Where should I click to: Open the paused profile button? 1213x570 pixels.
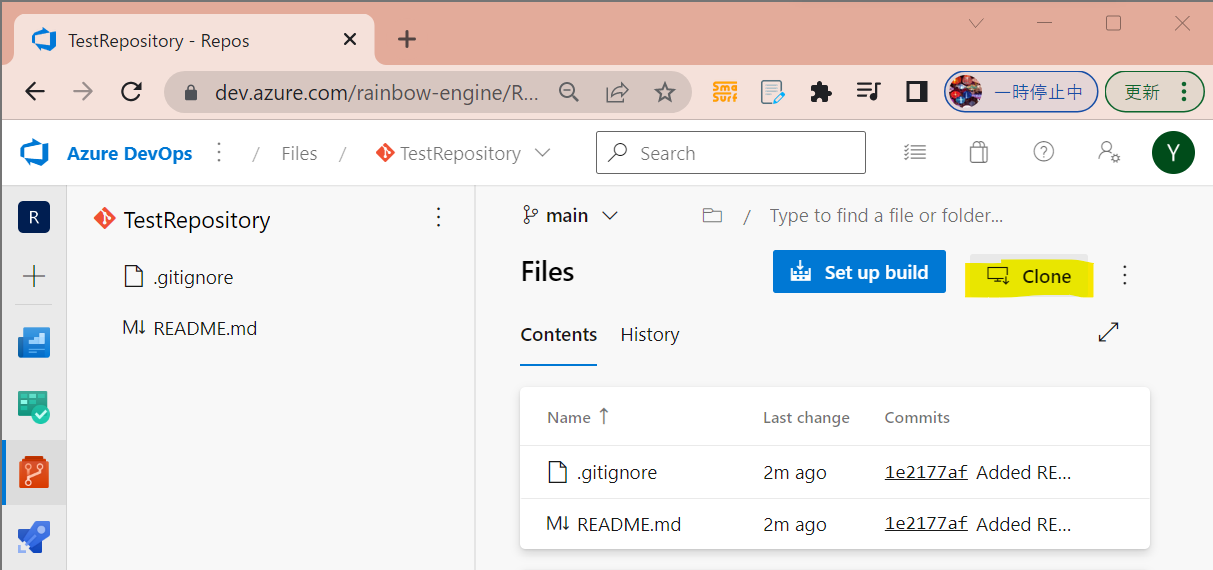[x=1021, y=92]
